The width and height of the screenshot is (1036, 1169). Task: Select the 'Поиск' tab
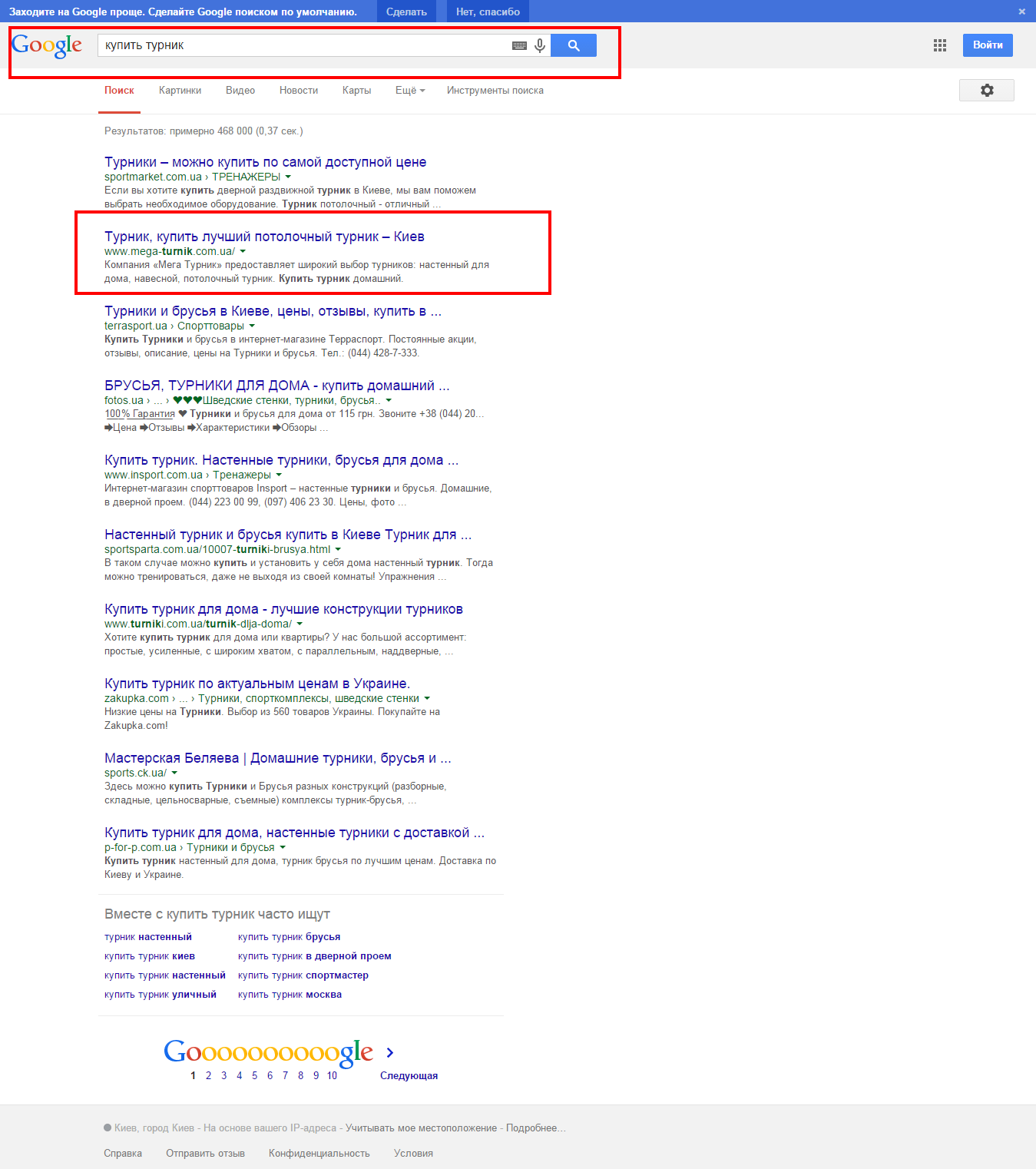(x=119, y=91)
